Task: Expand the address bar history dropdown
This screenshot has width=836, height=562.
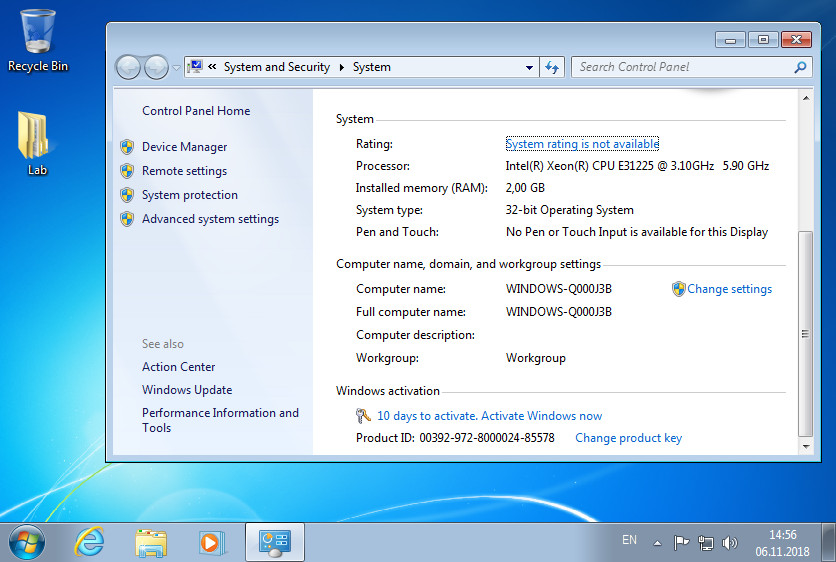Action: coord(529,67)
